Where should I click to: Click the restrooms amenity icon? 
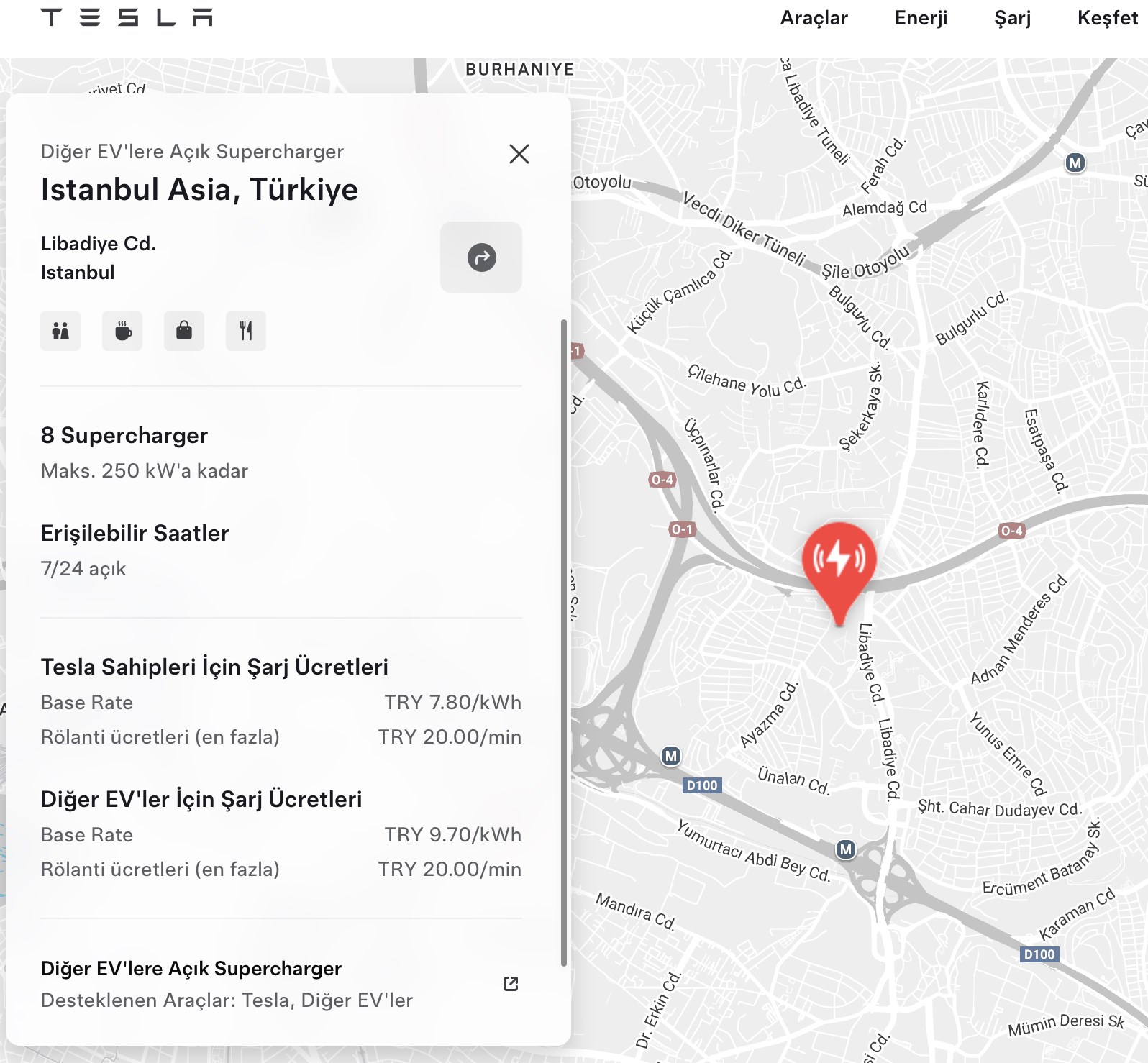point(60,331)
